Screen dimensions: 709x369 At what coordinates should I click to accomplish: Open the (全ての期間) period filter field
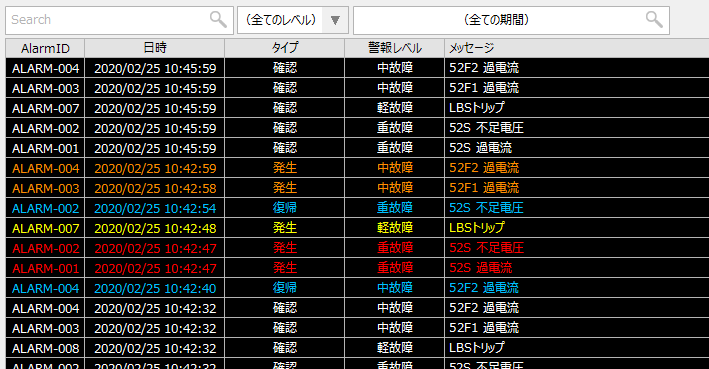(511, 20)
